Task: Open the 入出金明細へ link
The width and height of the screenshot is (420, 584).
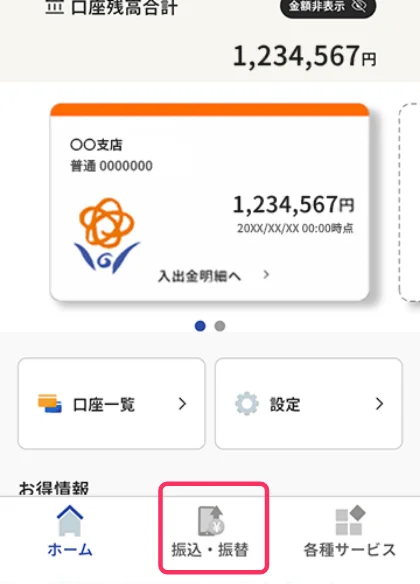Action: pyautogui.click(x=200, y=276)
